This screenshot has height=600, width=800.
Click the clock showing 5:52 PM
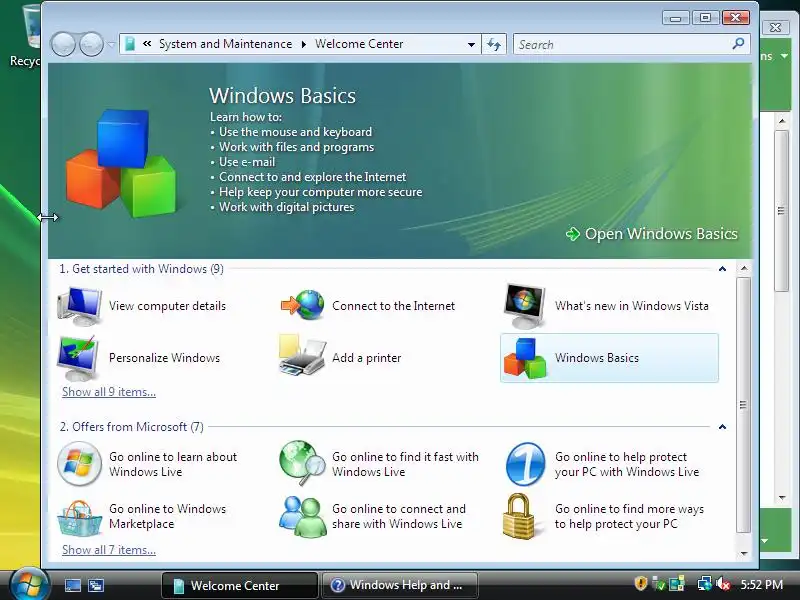pos(762,584)
